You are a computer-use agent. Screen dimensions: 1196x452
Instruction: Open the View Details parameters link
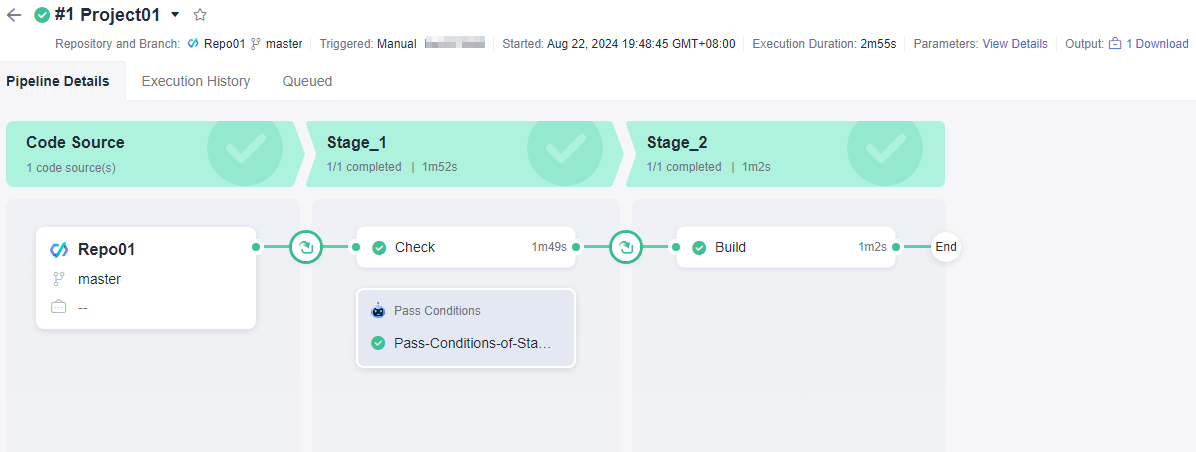[x=1014, y=44]
